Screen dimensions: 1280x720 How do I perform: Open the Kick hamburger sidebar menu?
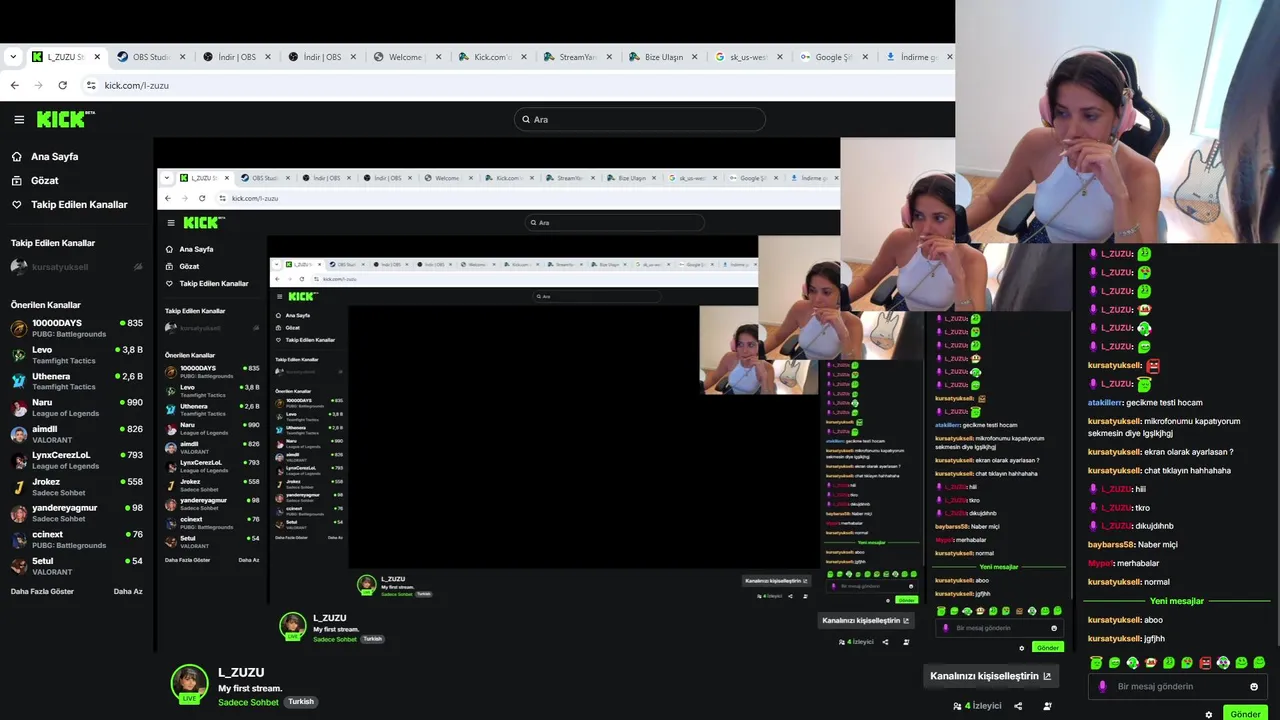tap(19, 119)
